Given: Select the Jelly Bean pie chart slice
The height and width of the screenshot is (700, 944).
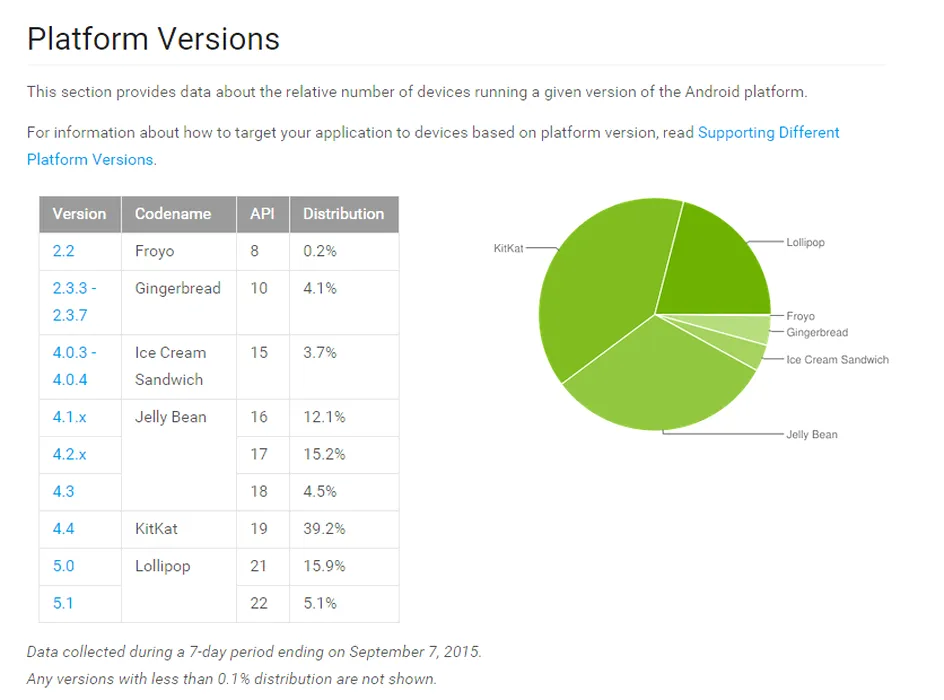Looking at the screenshot, I should pyautogui.click(x=656, y=385).
